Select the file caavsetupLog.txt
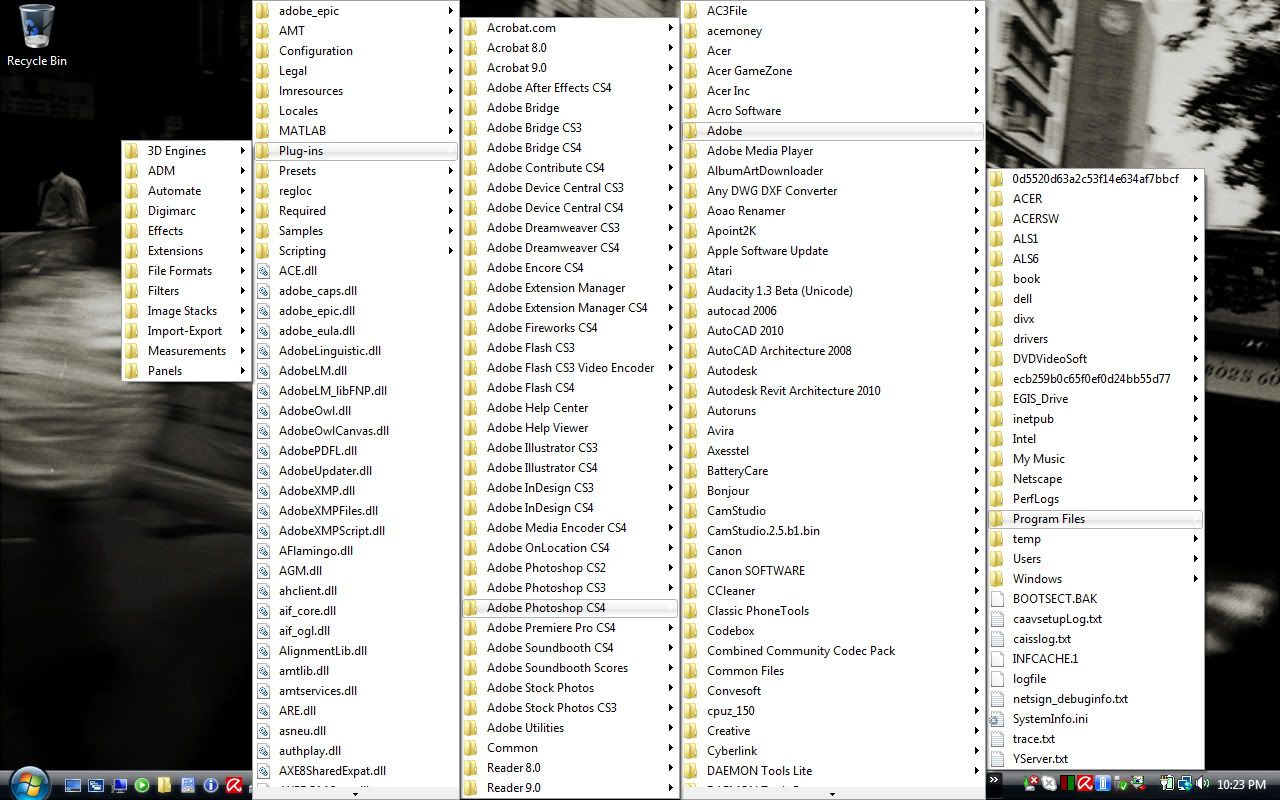The image size is (1280, 800). [x=1095, y=619]
